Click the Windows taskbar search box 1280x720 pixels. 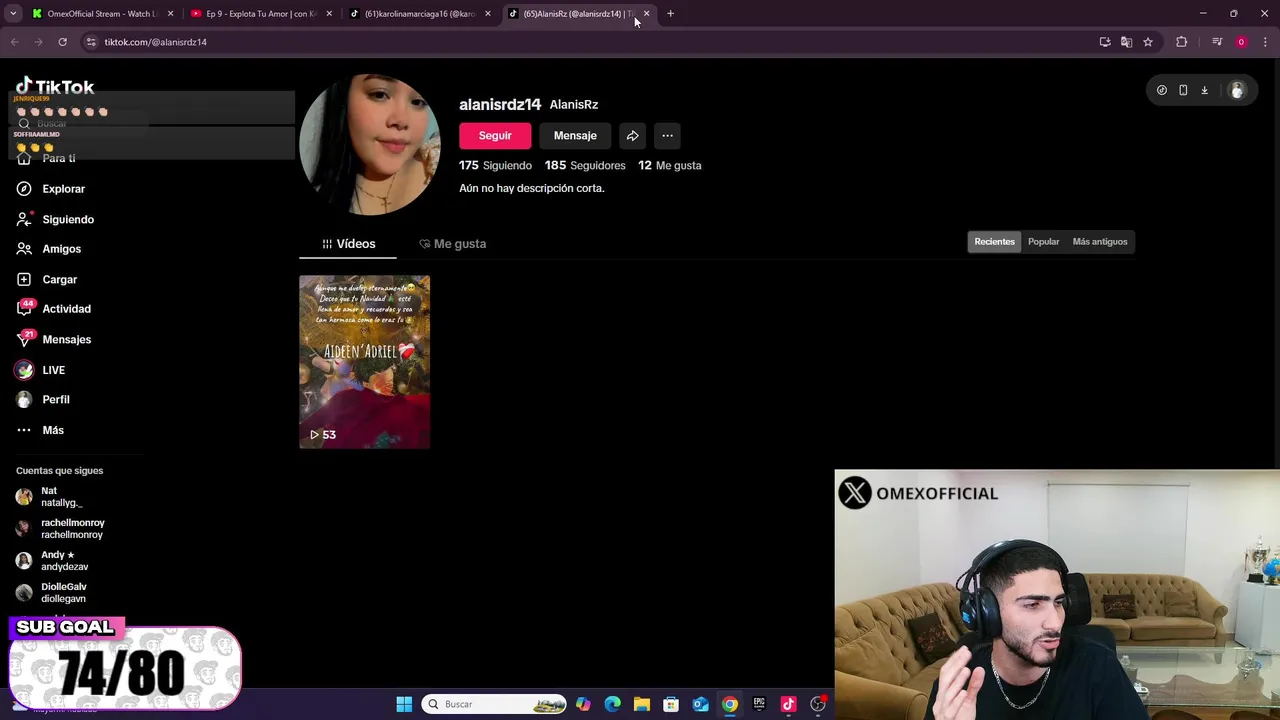[495, 705]
